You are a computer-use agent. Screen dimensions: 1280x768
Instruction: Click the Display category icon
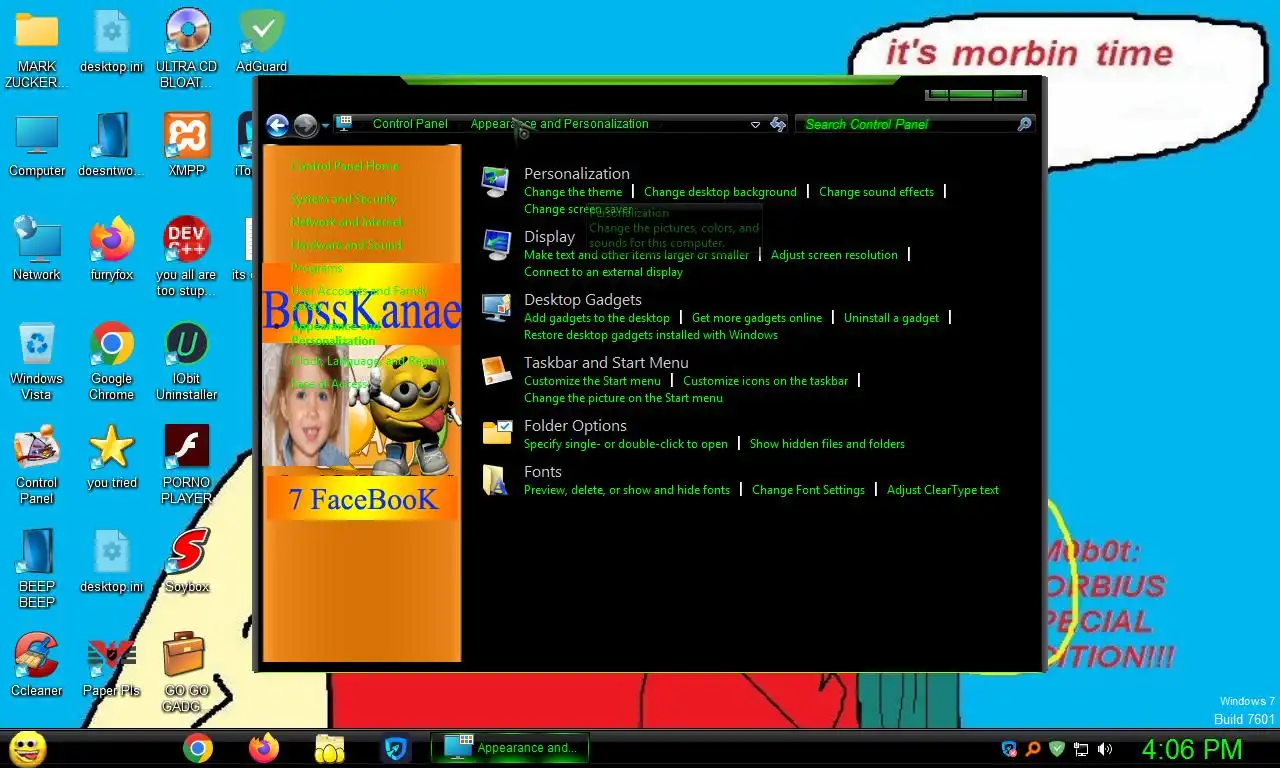coord(496,244)
